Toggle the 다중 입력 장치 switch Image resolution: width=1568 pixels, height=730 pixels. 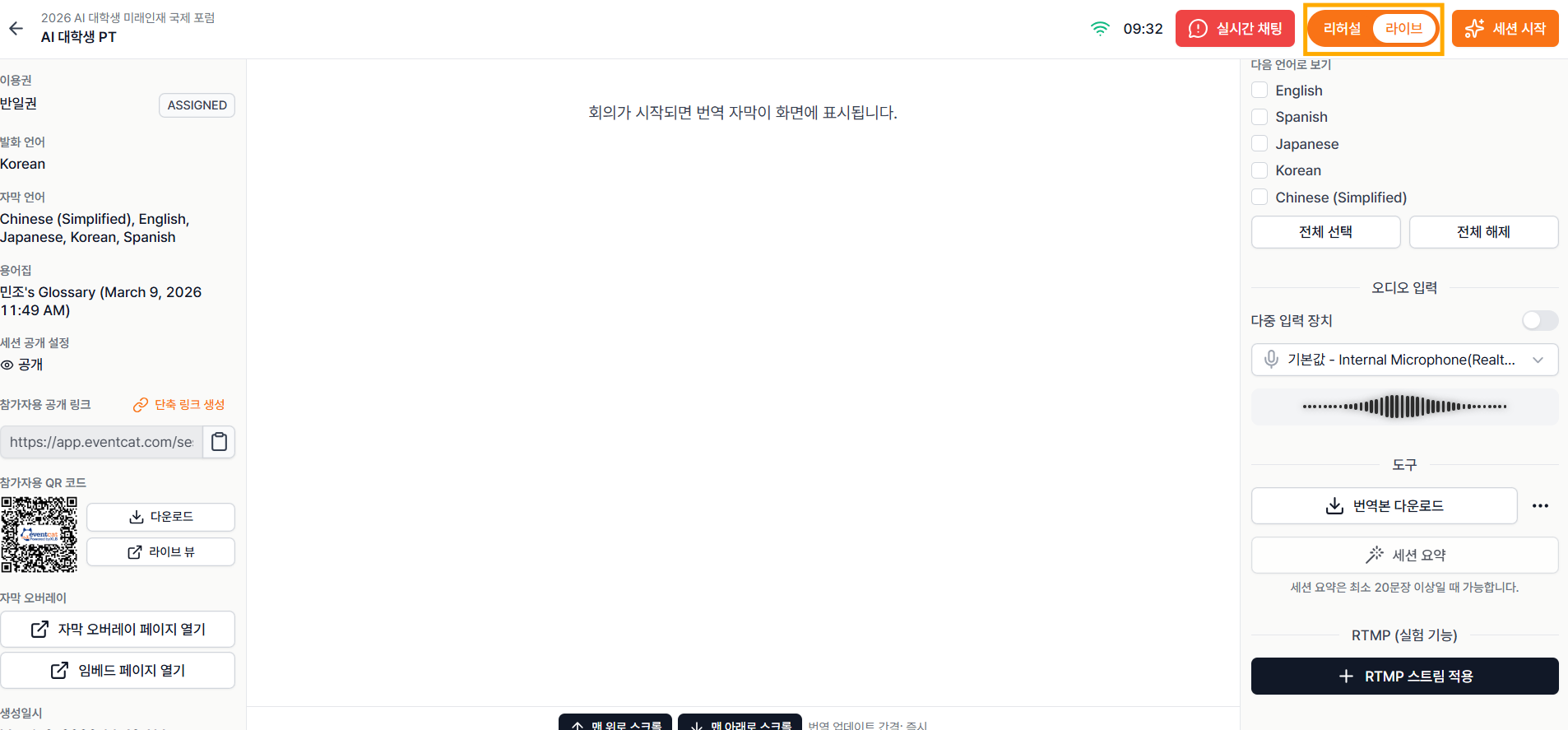(1539, 320)
